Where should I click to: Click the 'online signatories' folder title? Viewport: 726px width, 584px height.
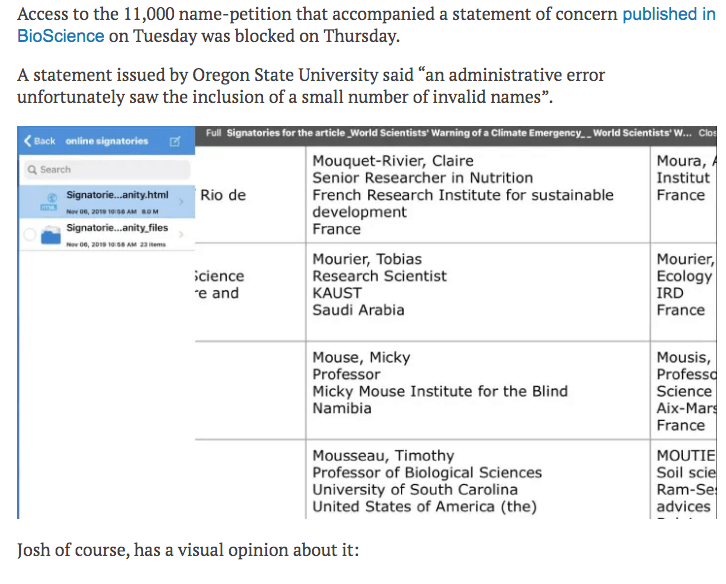tap(107, 141)
